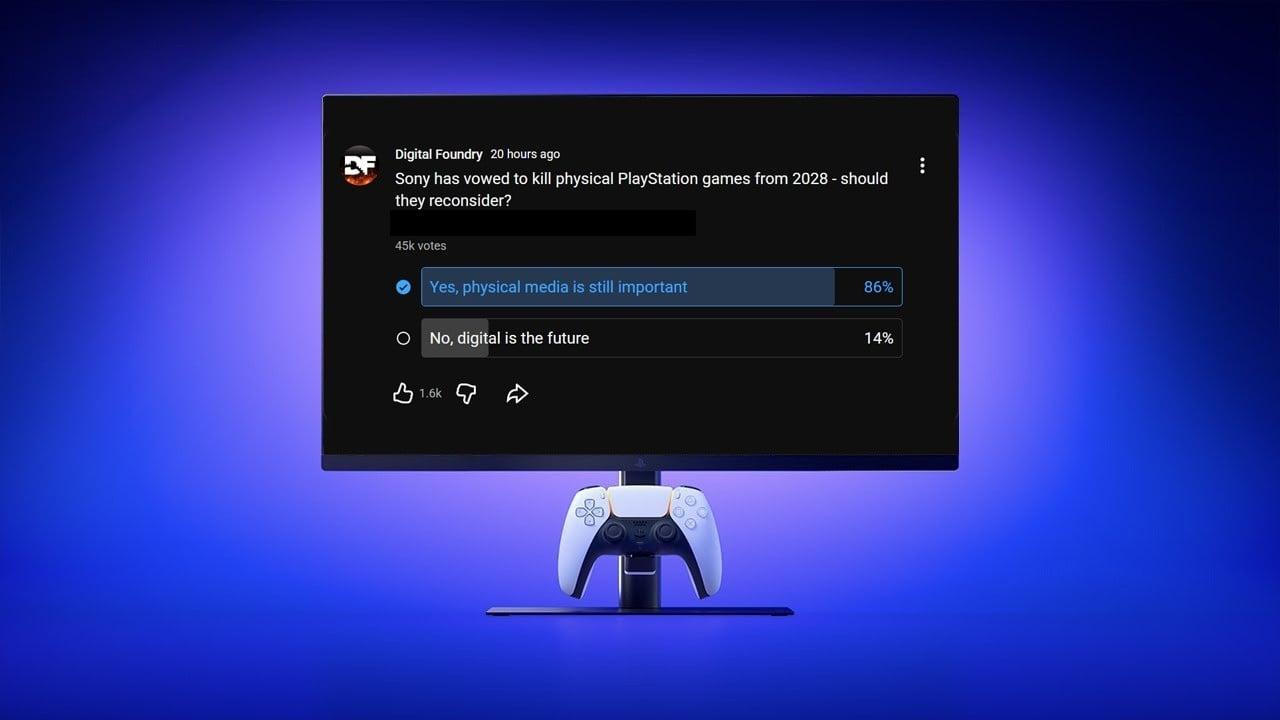The height and width of the screenshot is (720, 1280).
Task: Open the Digital Foundry channel avatar
Action: click(360, 166)
